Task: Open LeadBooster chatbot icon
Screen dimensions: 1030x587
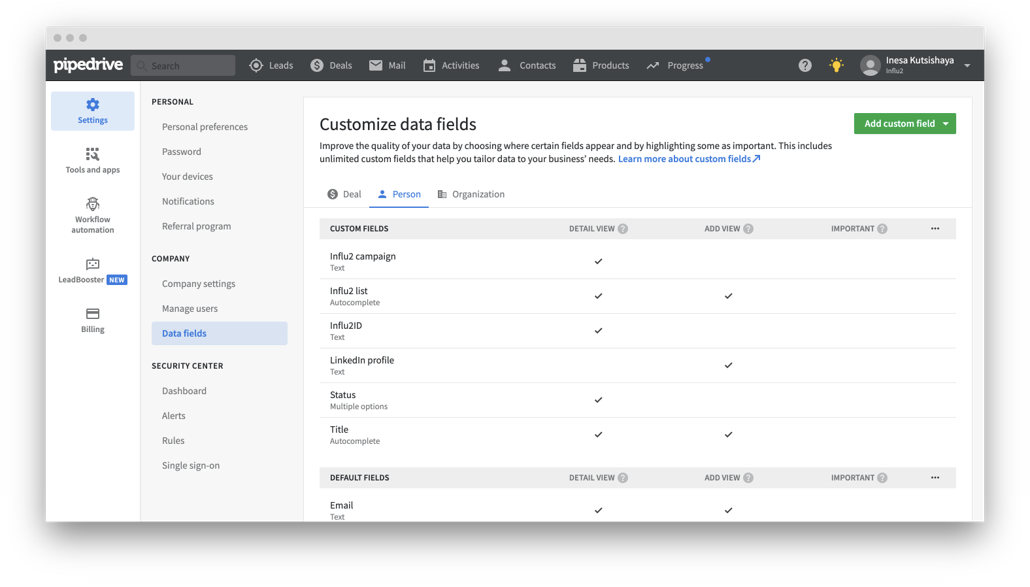Action: (x=93, y=265)
